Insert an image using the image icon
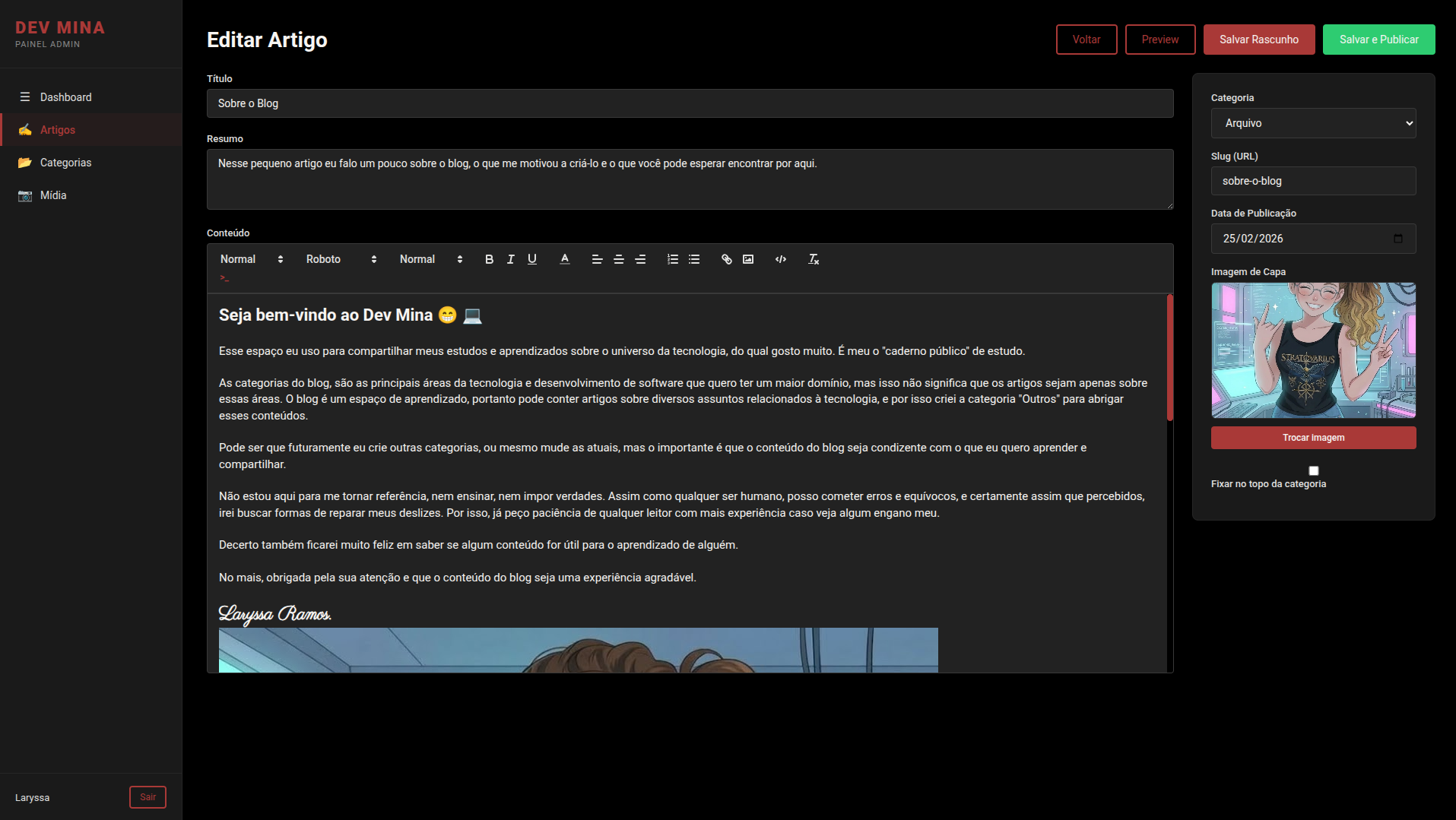 click(748, 259)
